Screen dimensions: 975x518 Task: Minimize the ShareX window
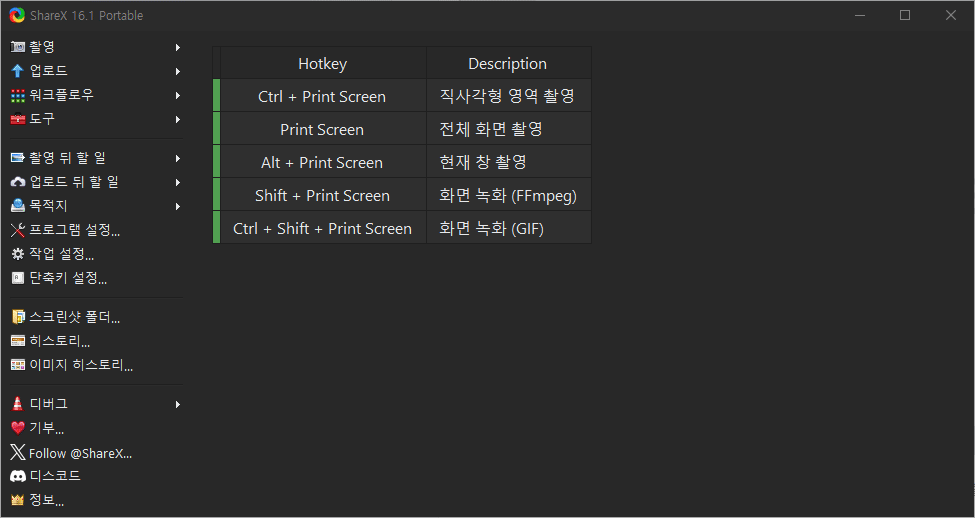point(860,15)
